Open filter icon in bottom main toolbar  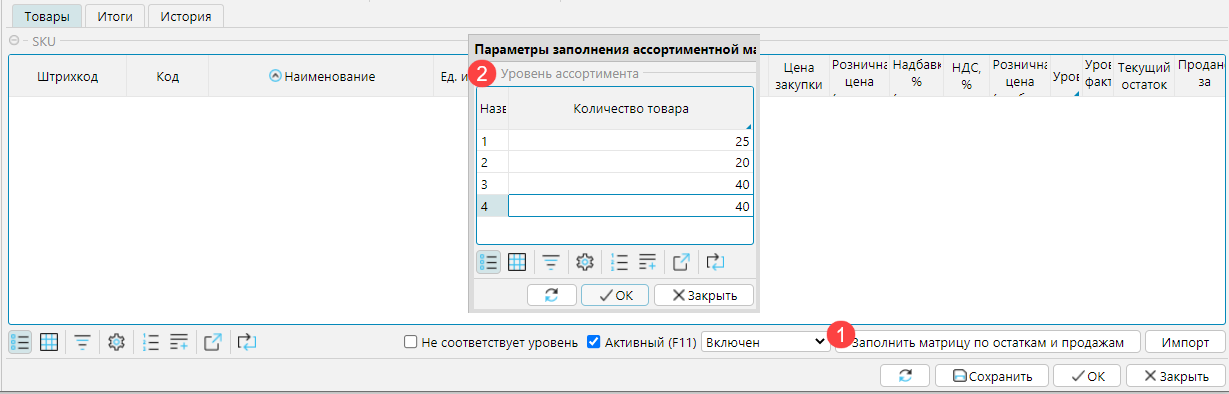tap(83, 342)
